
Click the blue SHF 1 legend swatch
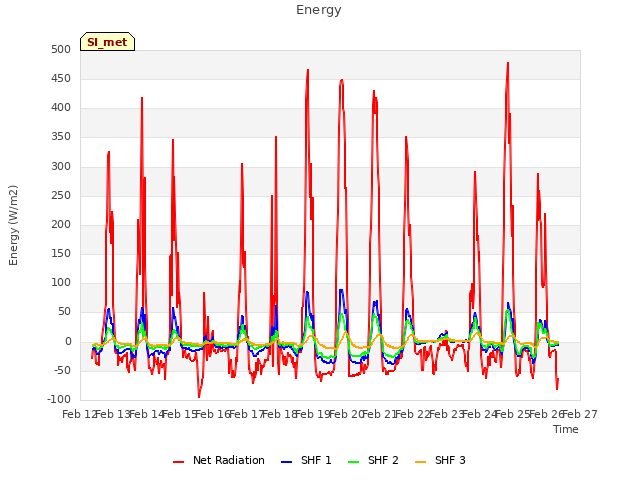(x=287, y=462)
